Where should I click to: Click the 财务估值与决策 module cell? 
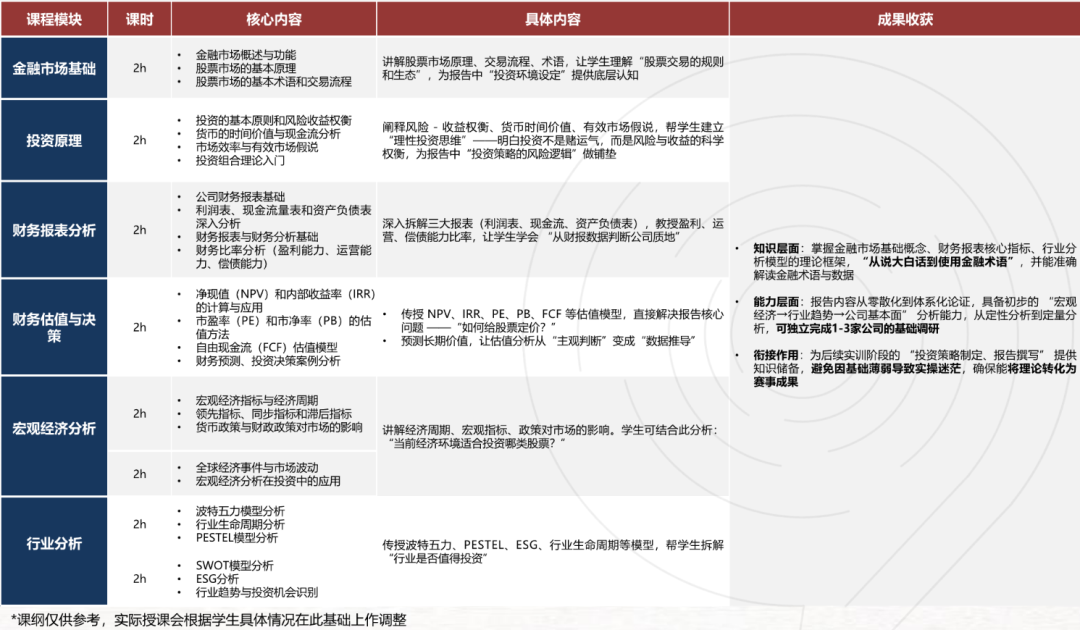[x=54, y=327]
